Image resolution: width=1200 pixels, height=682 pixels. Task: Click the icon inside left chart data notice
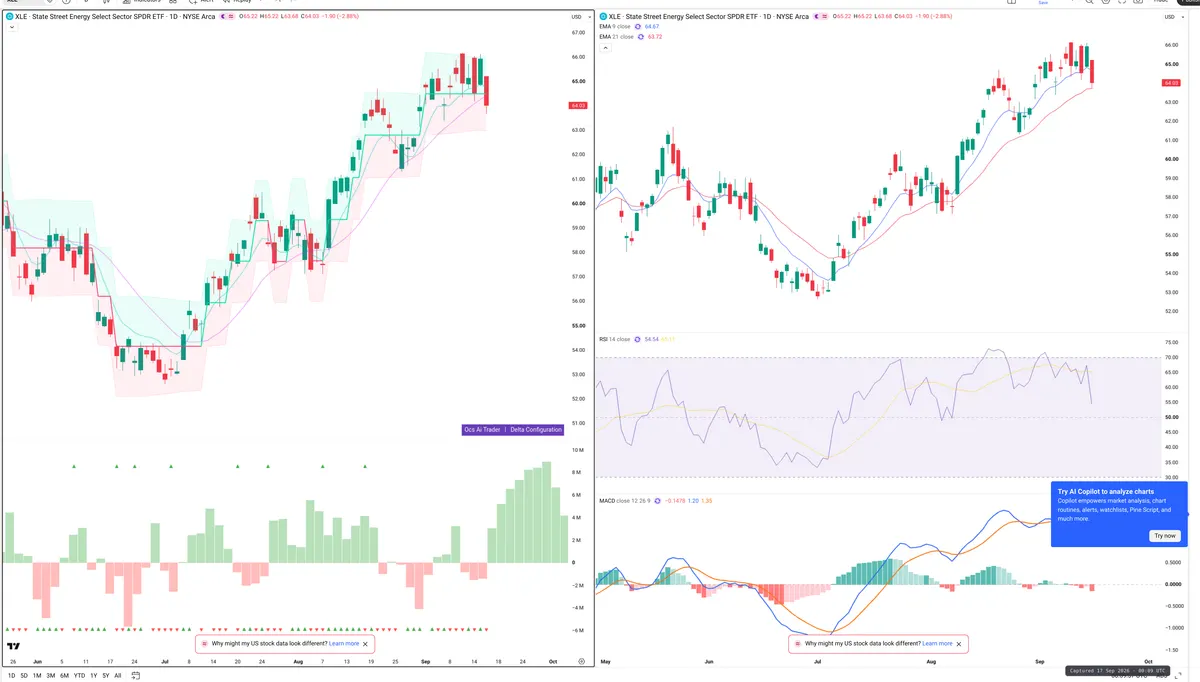205,644
